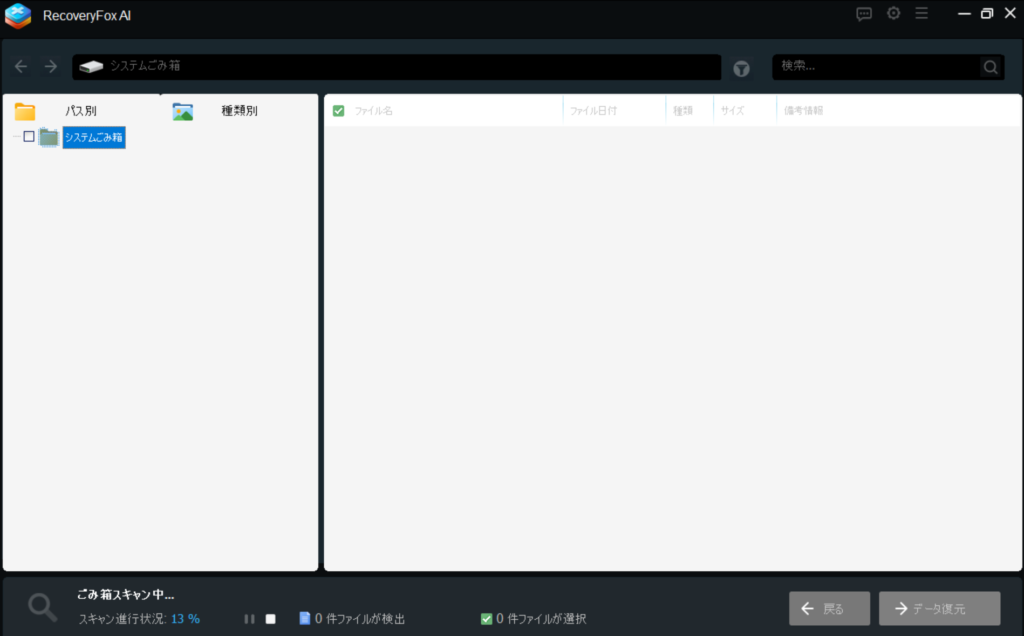Image resolution: width=1024 pixels, height=636 pixels.
Task: Expand the システムごみ箱 tree node
Action: (x=16, y=137)
